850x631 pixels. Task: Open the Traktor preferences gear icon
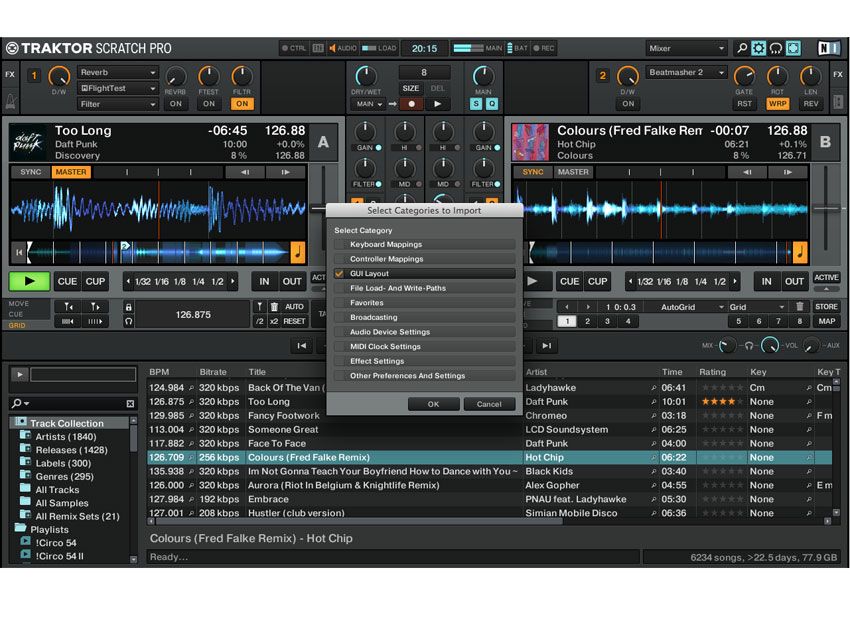pyautogui.click(x=759, y=47)
